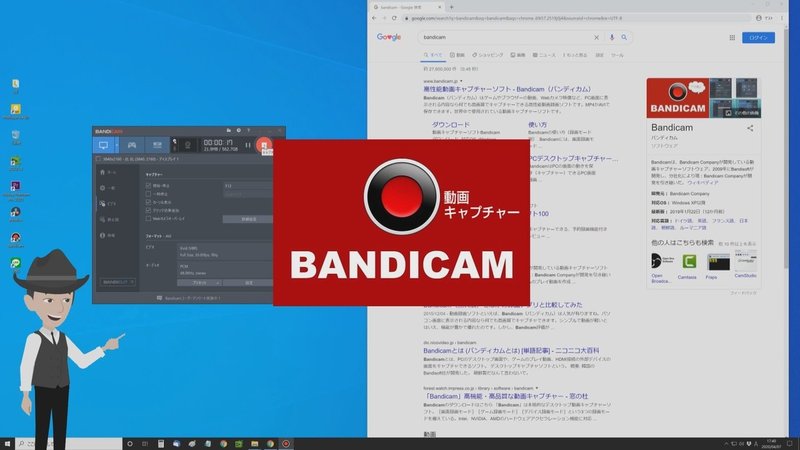Open the advanced settings button in Bandicam capture section
The width and height of the screenshot is (800, 450).
point(248,219)
